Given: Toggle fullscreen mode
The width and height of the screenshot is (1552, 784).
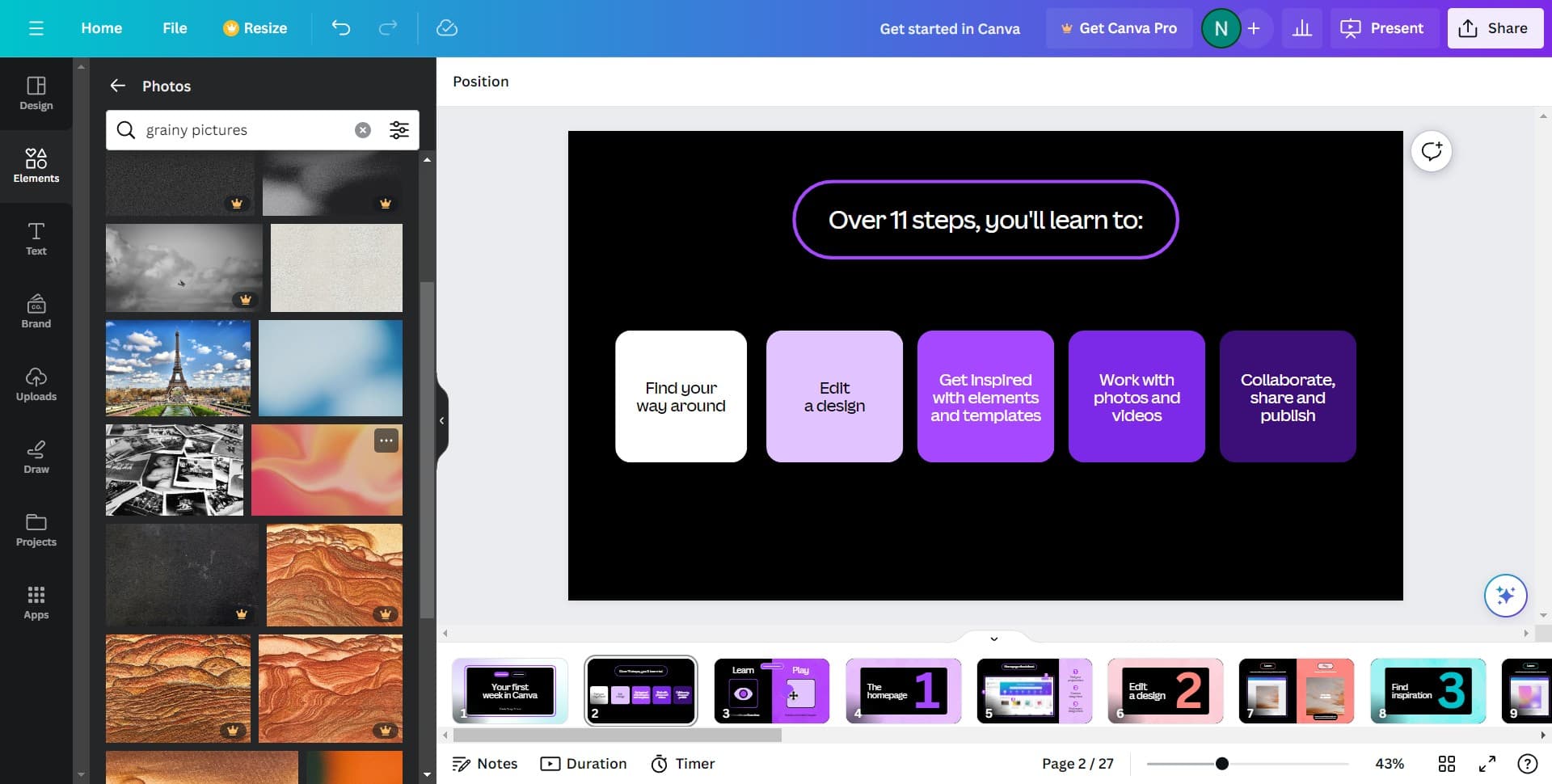Looking at the screenshot, I should (1487, 764).
